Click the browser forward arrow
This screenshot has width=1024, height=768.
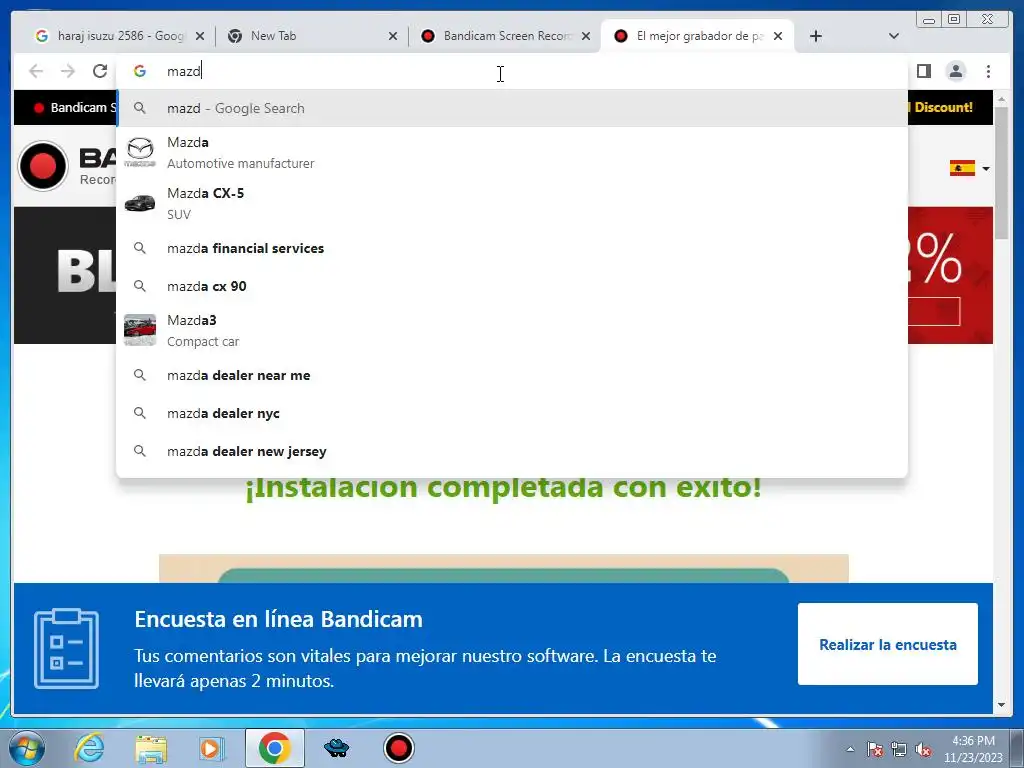pyautogui.click(x=67, y=71)
